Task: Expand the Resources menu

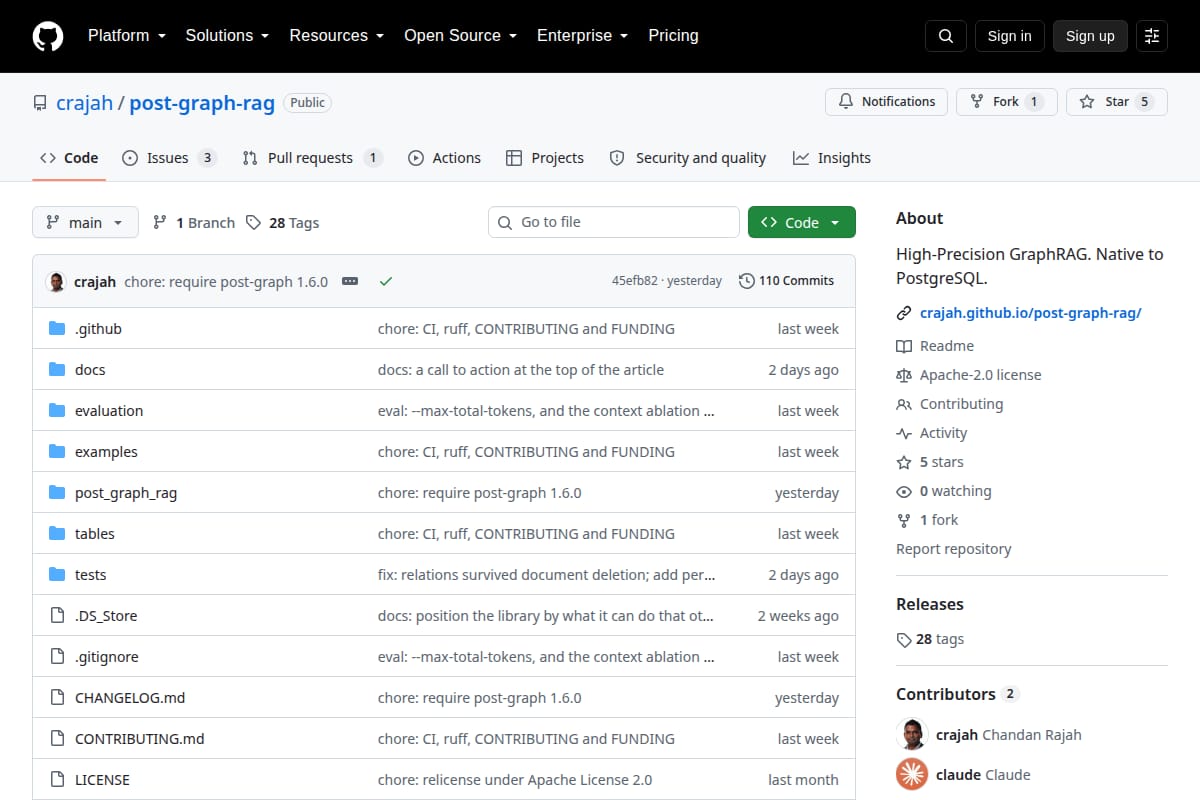Action: pyautogui.click(x=337, y=35)
